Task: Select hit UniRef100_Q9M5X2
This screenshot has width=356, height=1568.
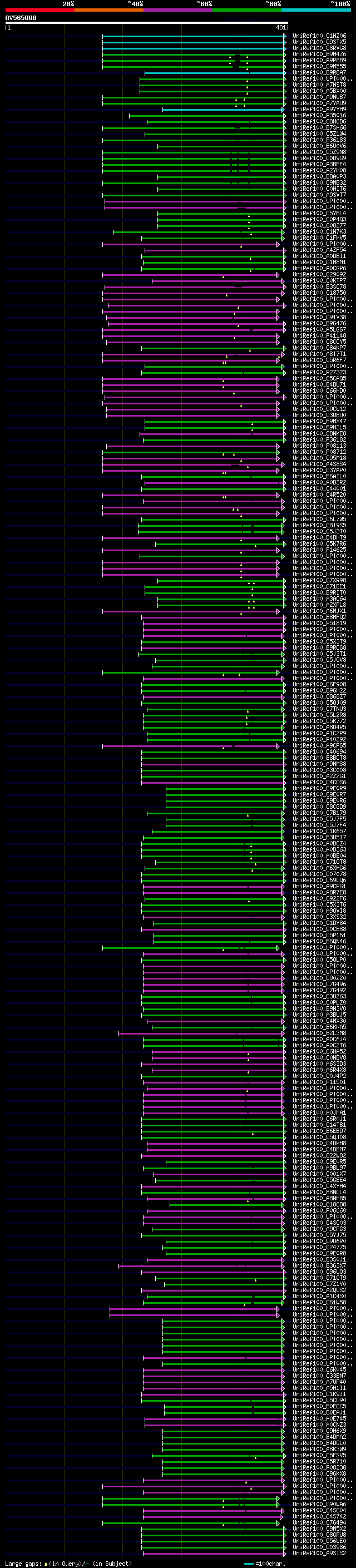Action: click(319, 1529)
